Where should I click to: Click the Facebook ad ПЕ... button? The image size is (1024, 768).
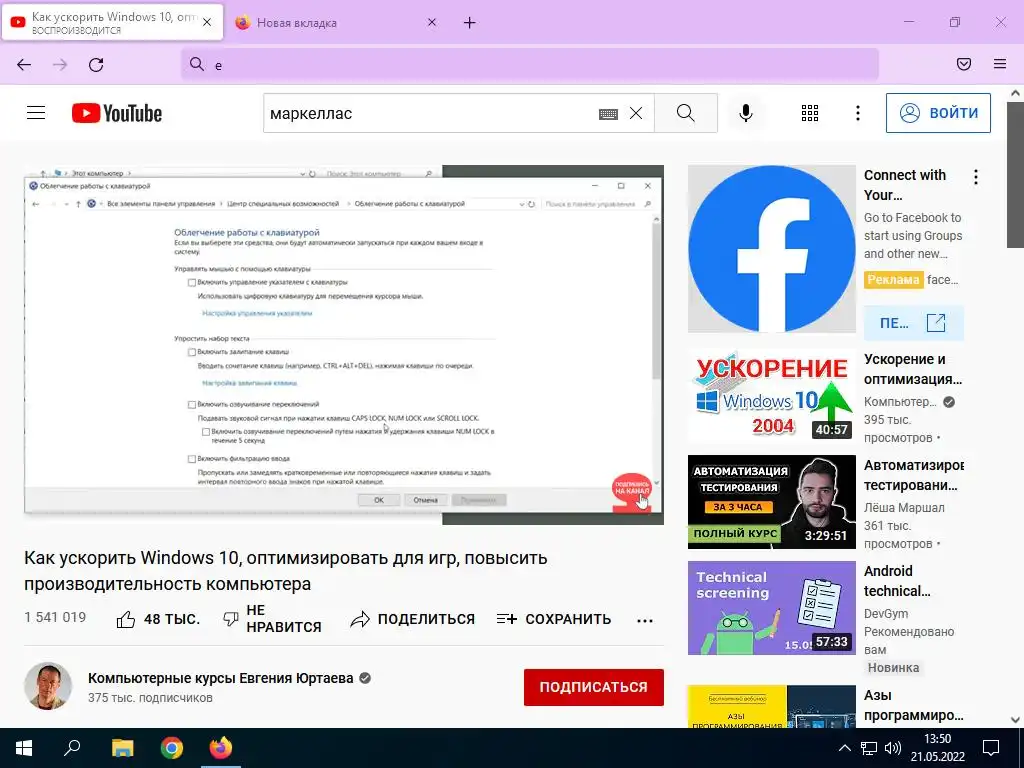tap(914, 323)
